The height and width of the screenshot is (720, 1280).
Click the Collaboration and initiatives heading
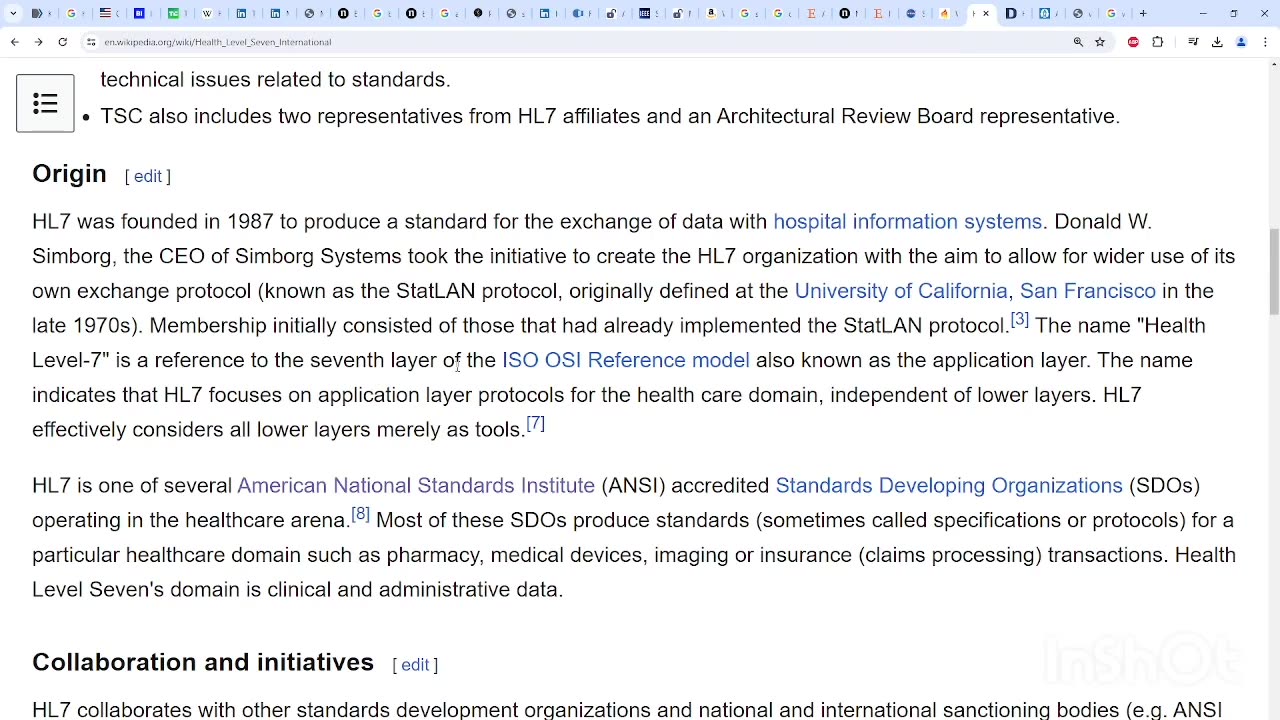point(203,662)
